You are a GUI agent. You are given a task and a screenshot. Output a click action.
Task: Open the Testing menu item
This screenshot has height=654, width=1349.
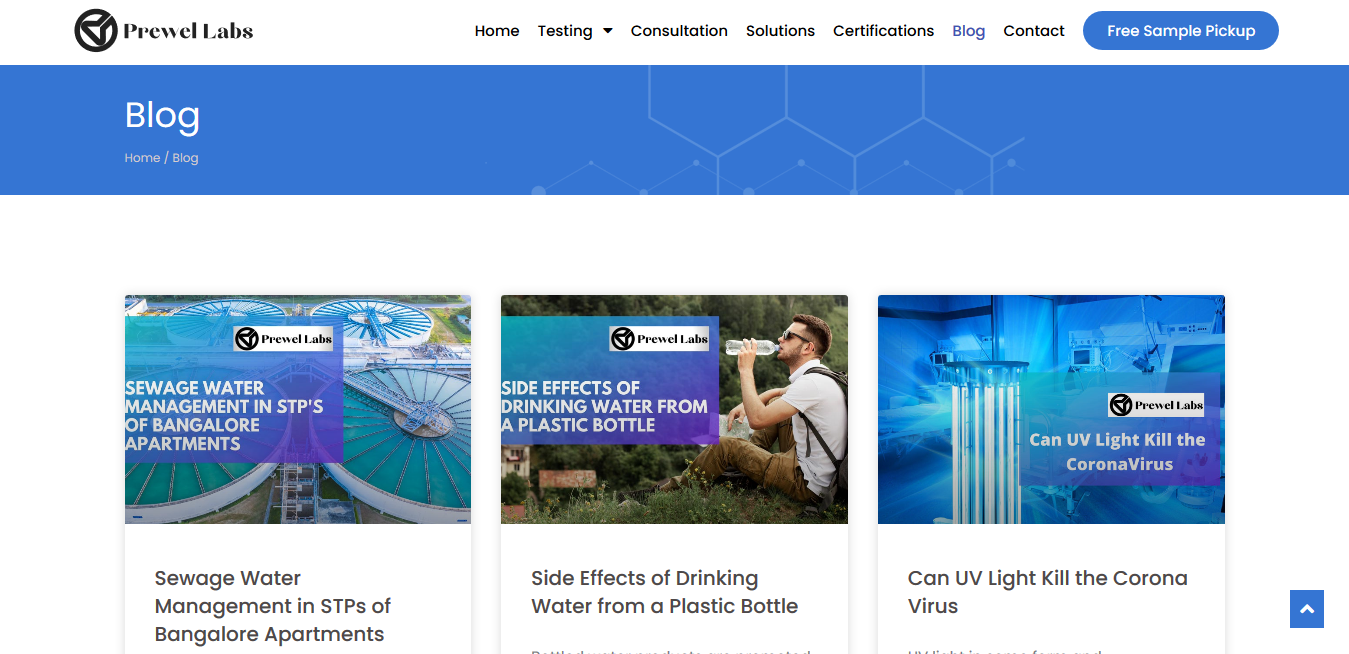click(x=565, y=31)
